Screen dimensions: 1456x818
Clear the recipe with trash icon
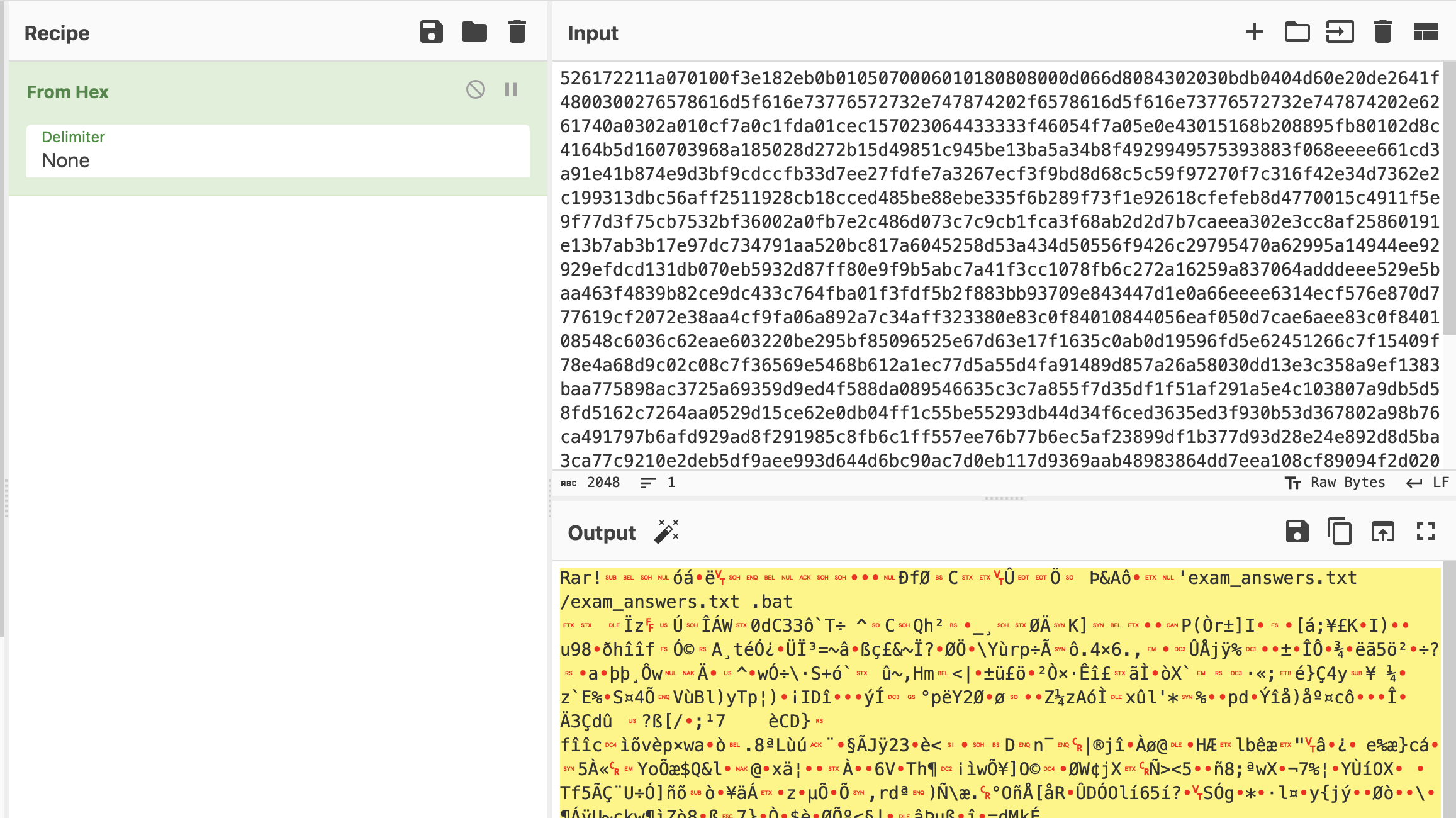point(517,32)
